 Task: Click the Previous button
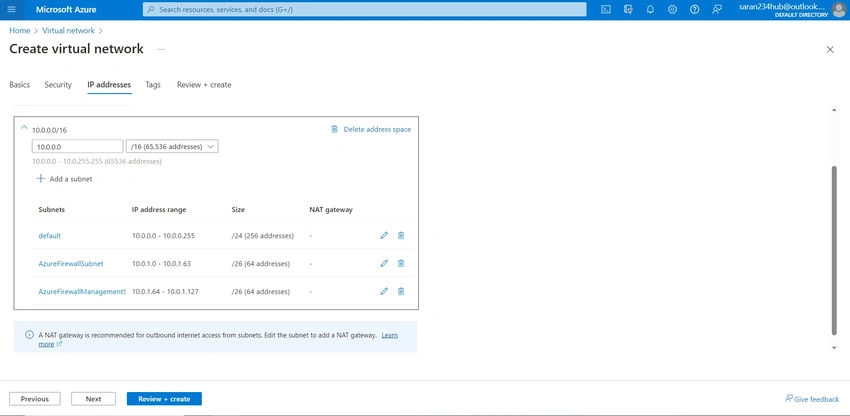35,399
